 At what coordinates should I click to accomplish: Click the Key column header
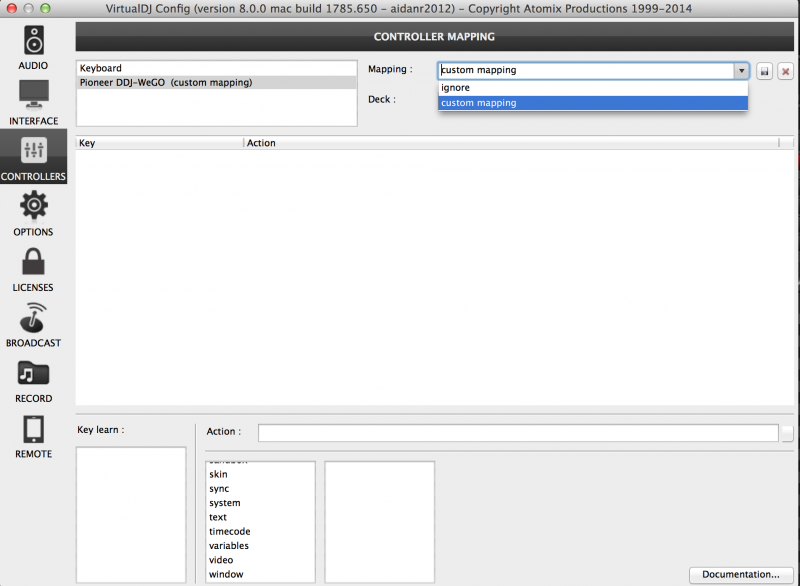[160, 143]
